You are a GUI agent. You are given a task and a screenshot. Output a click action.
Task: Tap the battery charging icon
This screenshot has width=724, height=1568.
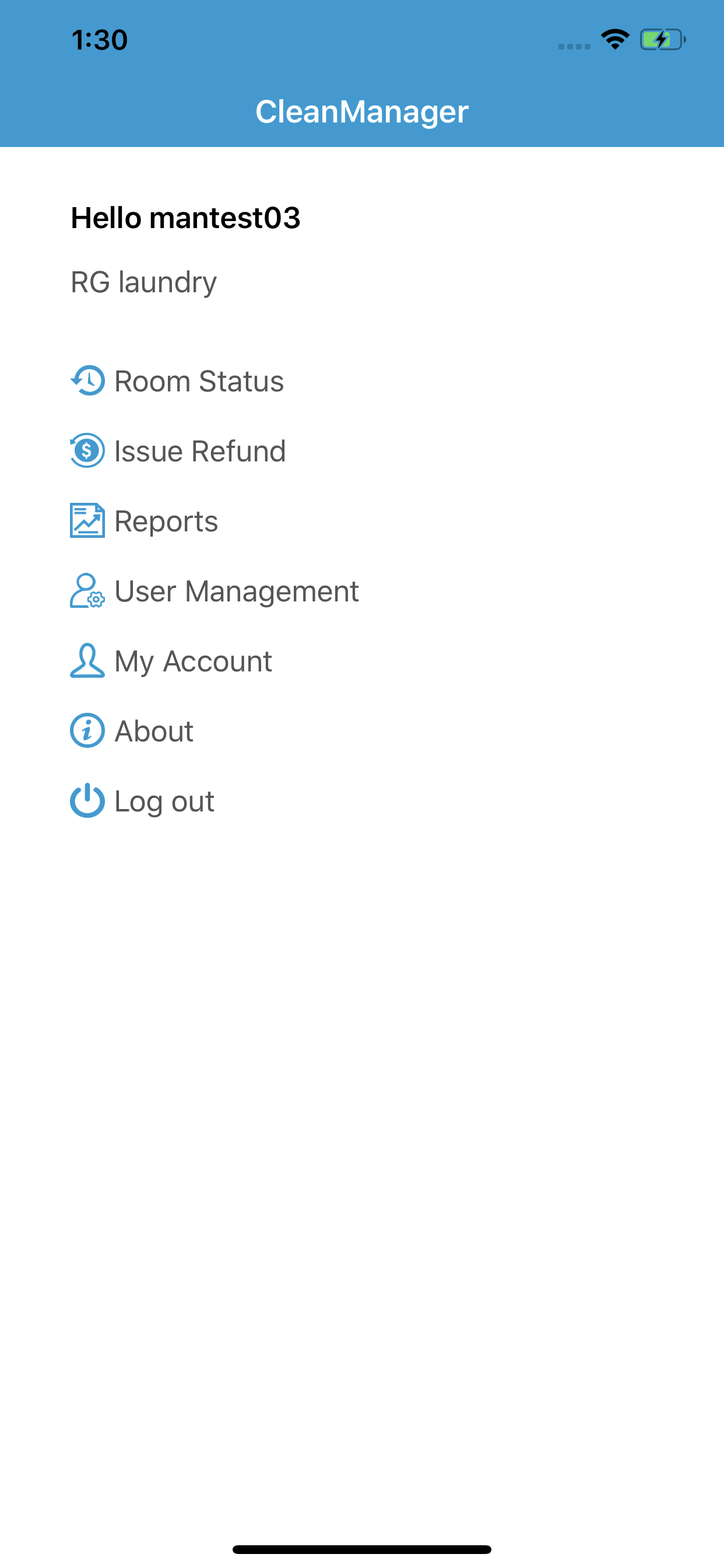(663, 40)
